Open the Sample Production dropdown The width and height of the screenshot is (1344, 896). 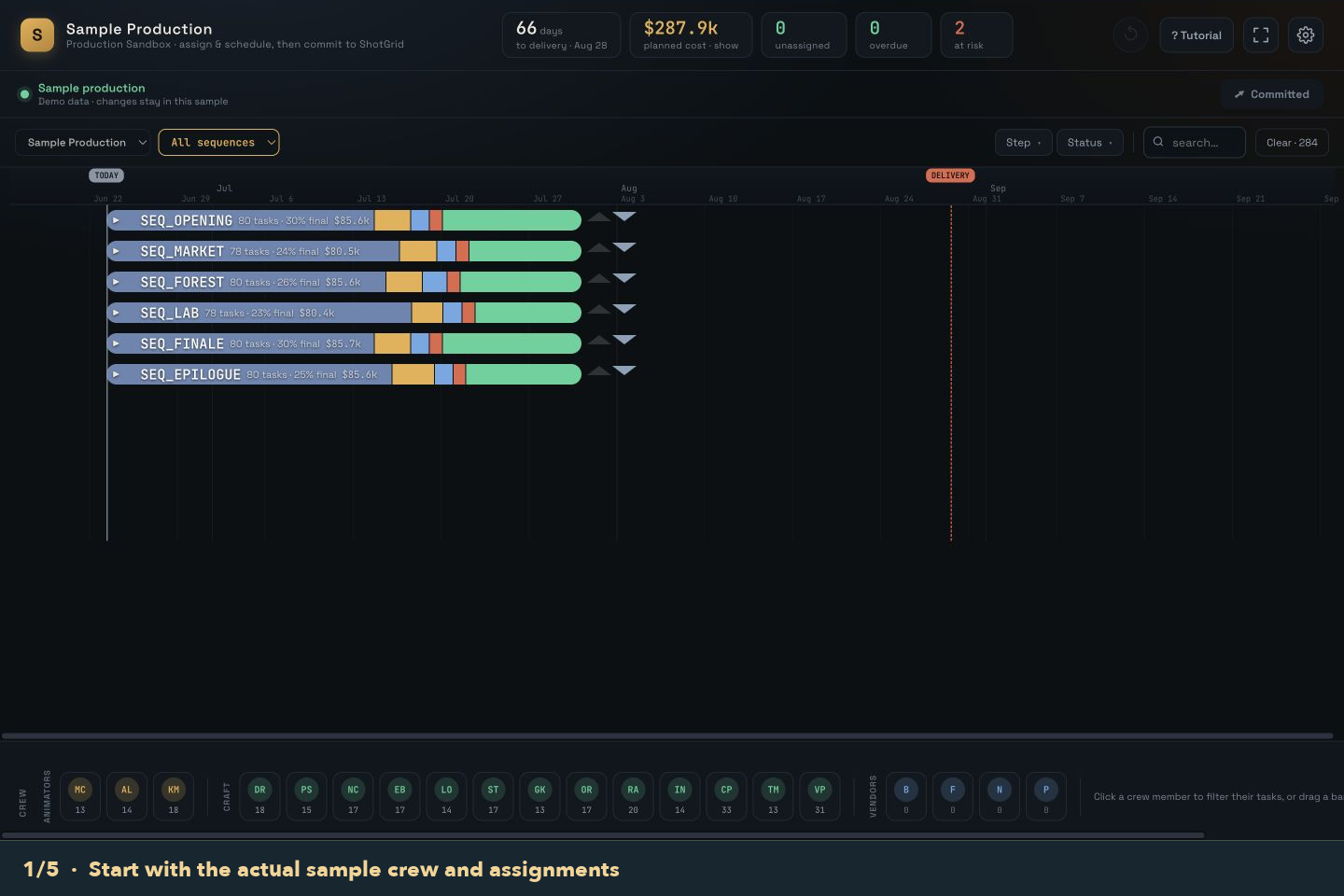tap(83, 143)
